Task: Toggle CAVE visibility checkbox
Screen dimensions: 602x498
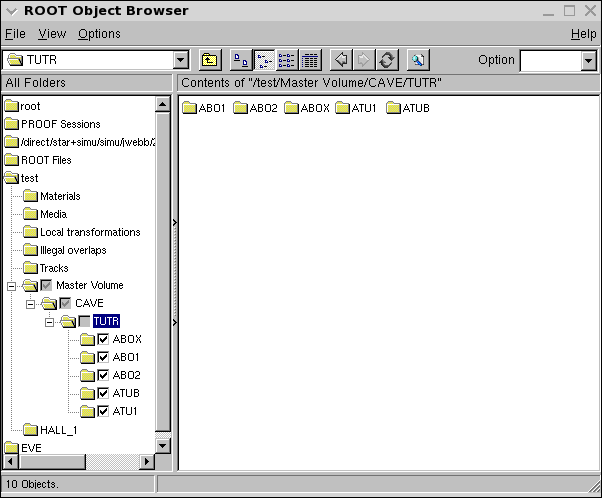Action: tap(65, 303)
